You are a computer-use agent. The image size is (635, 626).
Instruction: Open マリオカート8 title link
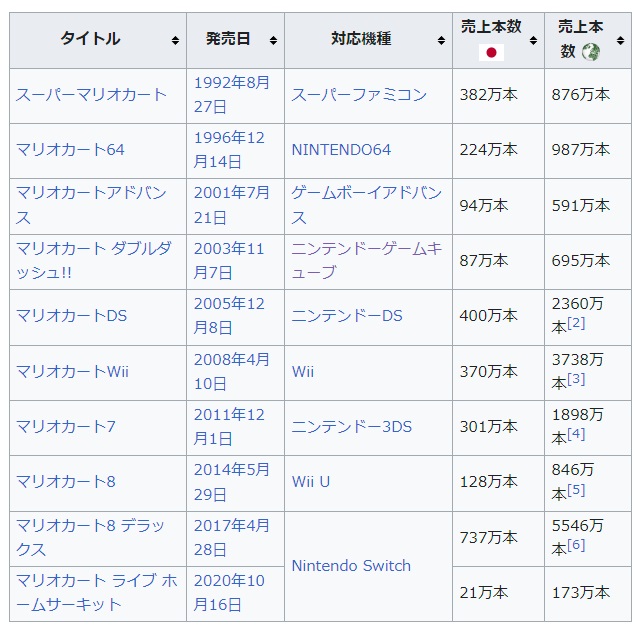[66, 481]
